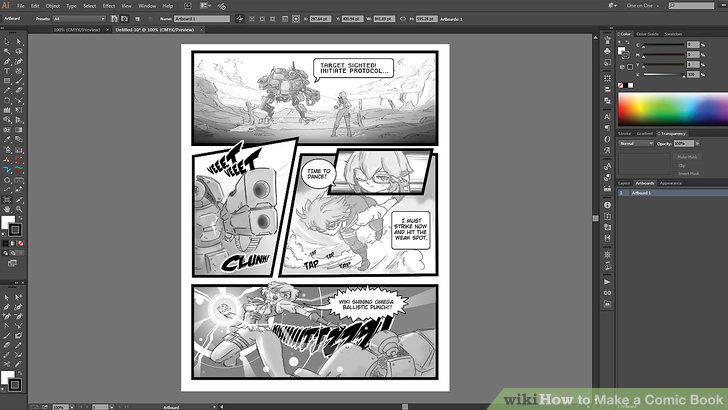Open the Object menu

tap(52, 6)
